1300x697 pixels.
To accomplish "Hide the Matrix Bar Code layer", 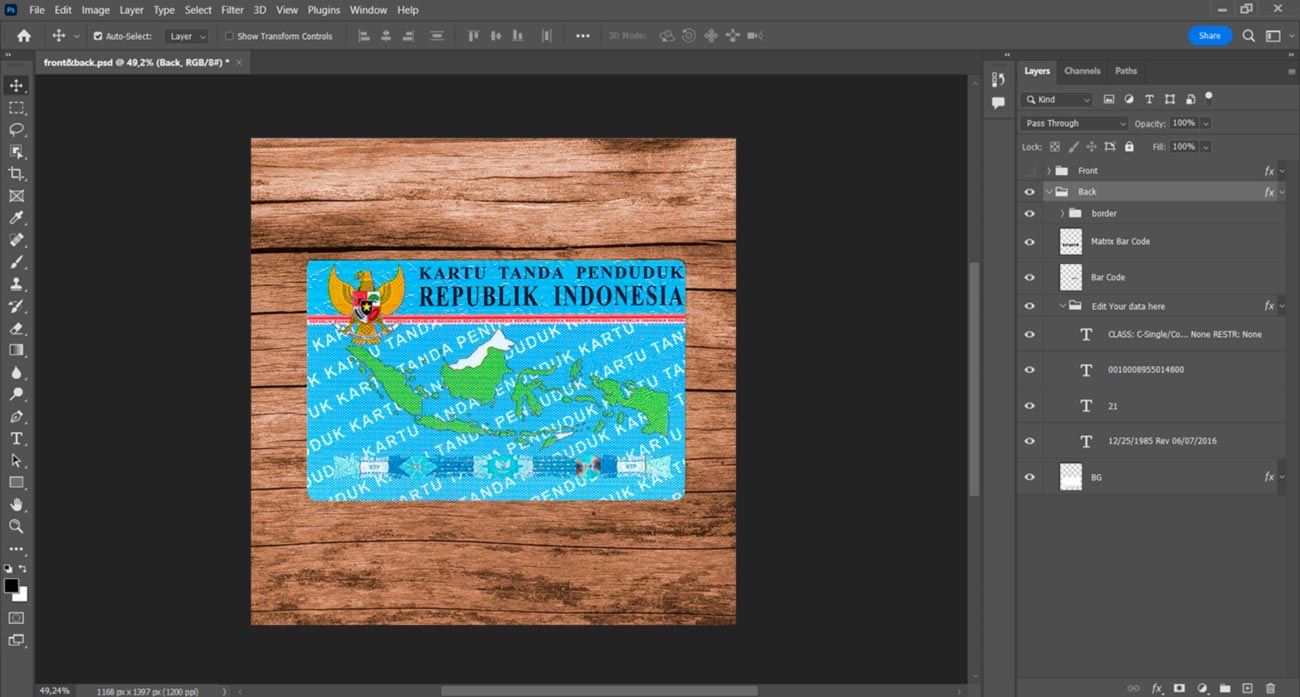I will [1030, 242].
